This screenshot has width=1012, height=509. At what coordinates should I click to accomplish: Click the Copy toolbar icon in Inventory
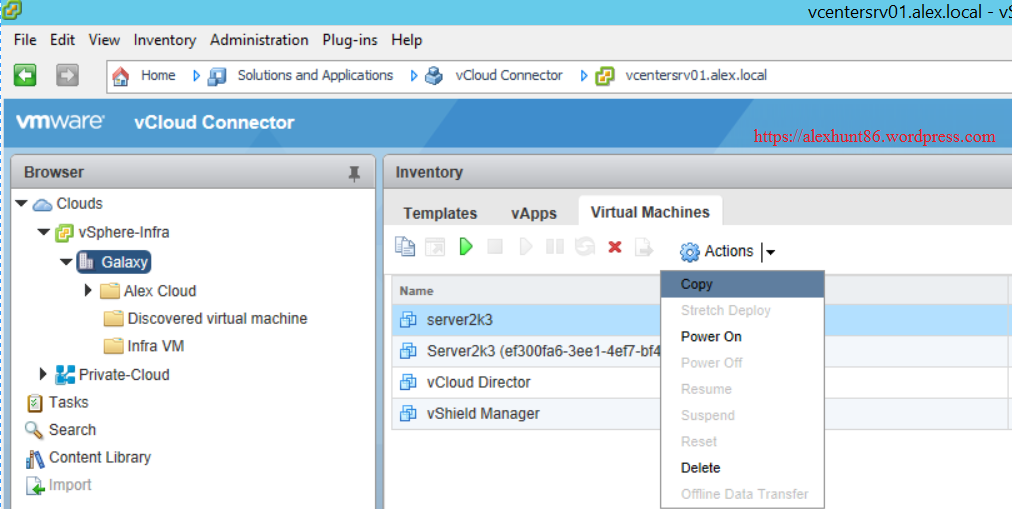(x=405, y=247)
